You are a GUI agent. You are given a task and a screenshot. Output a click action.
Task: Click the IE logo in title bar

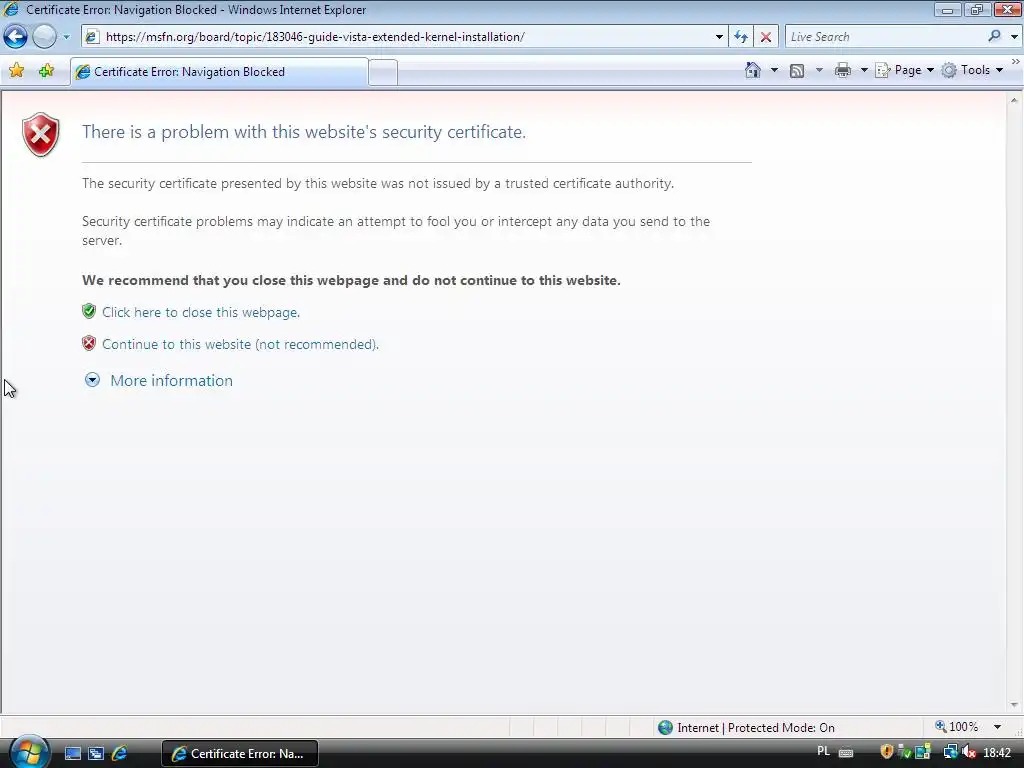[x=11, y=9]
